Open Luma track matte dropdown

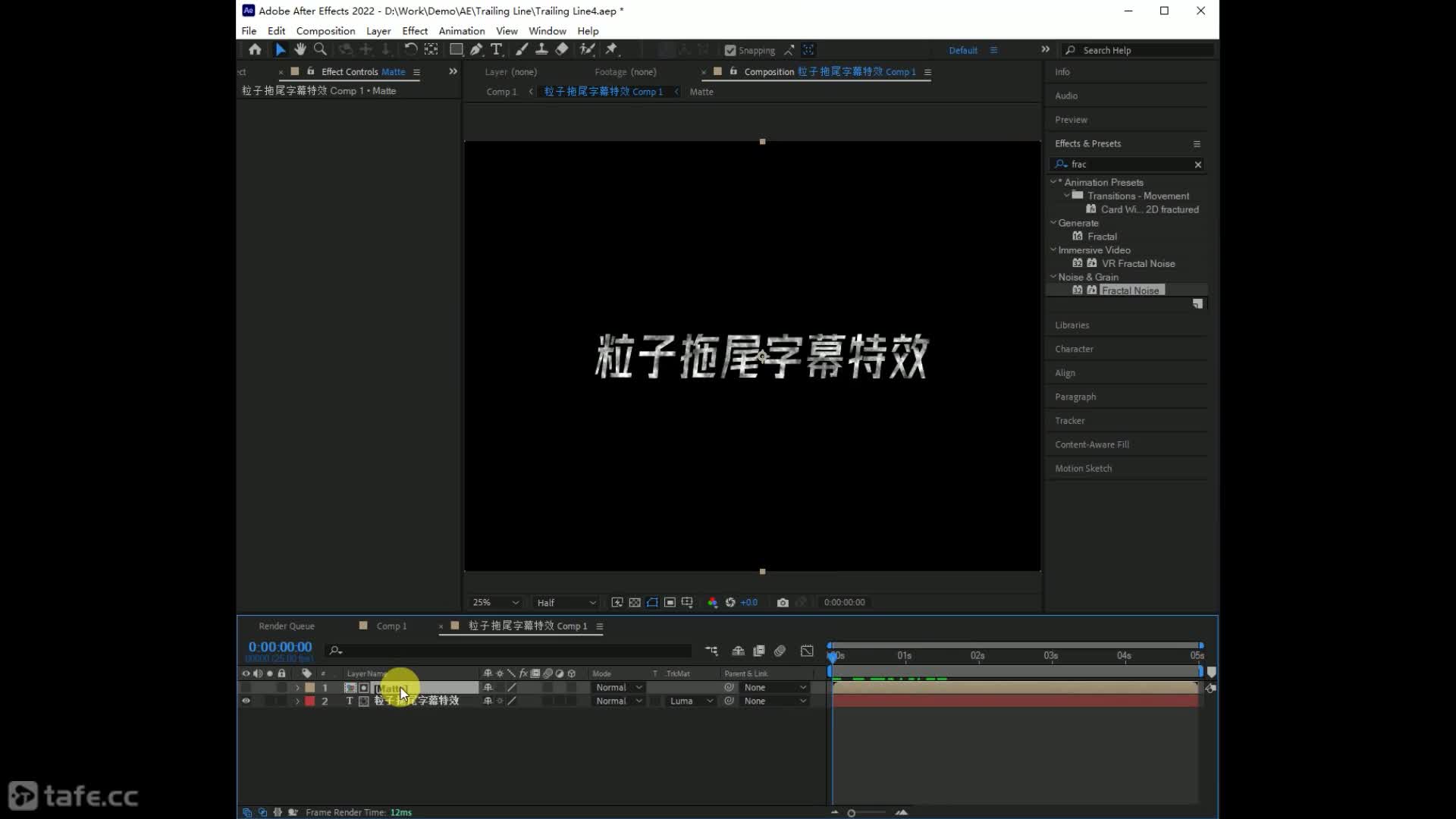click(691, 701)
